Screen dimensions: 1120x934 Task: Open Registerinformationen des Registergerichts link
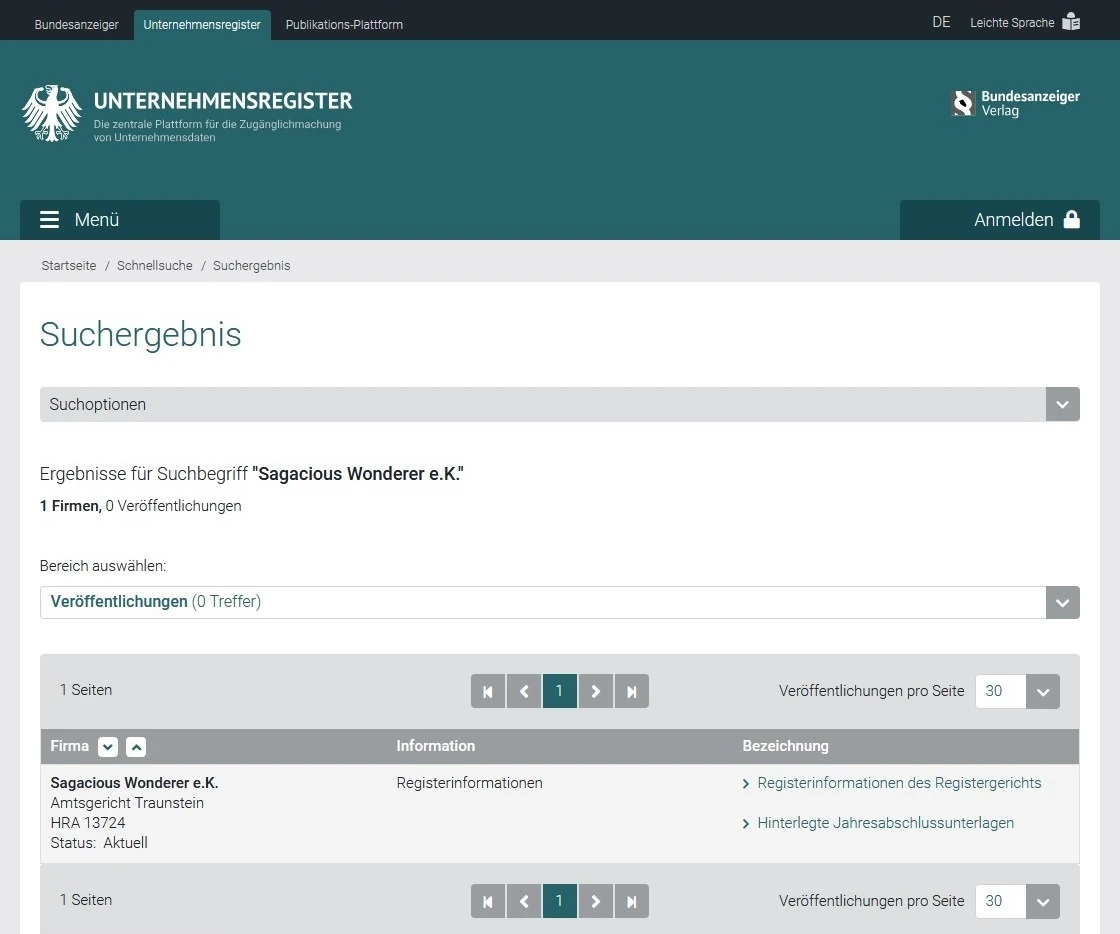tap(898, 783)
